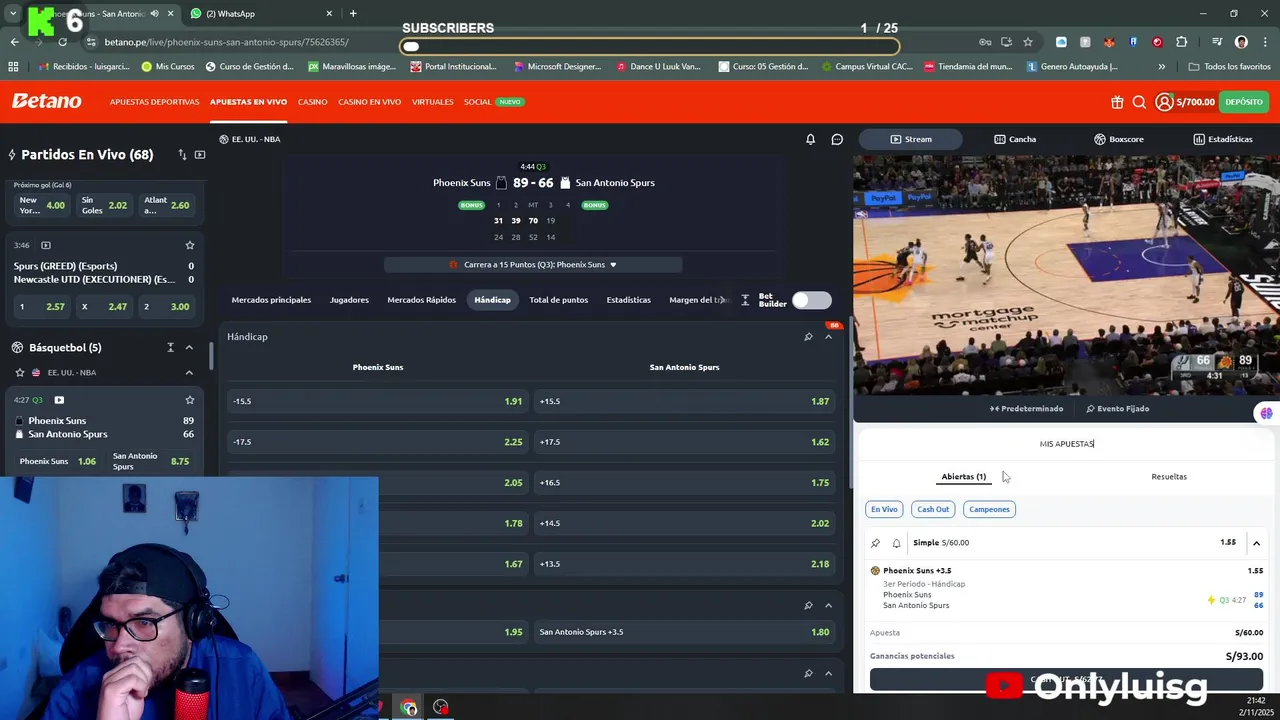Open CASINO EN VIVO in Betano nav
1280x720 pixels.
click(369, 102)
